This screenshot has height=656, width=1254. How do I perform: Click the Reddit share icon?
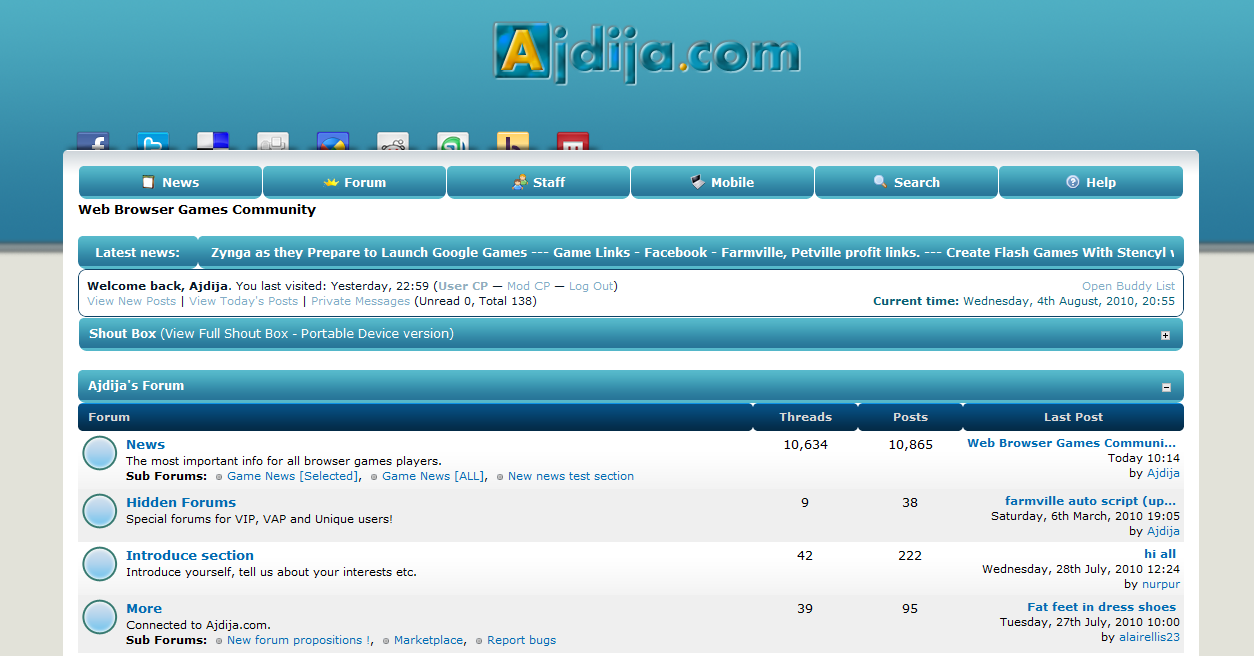click(393, 142)
